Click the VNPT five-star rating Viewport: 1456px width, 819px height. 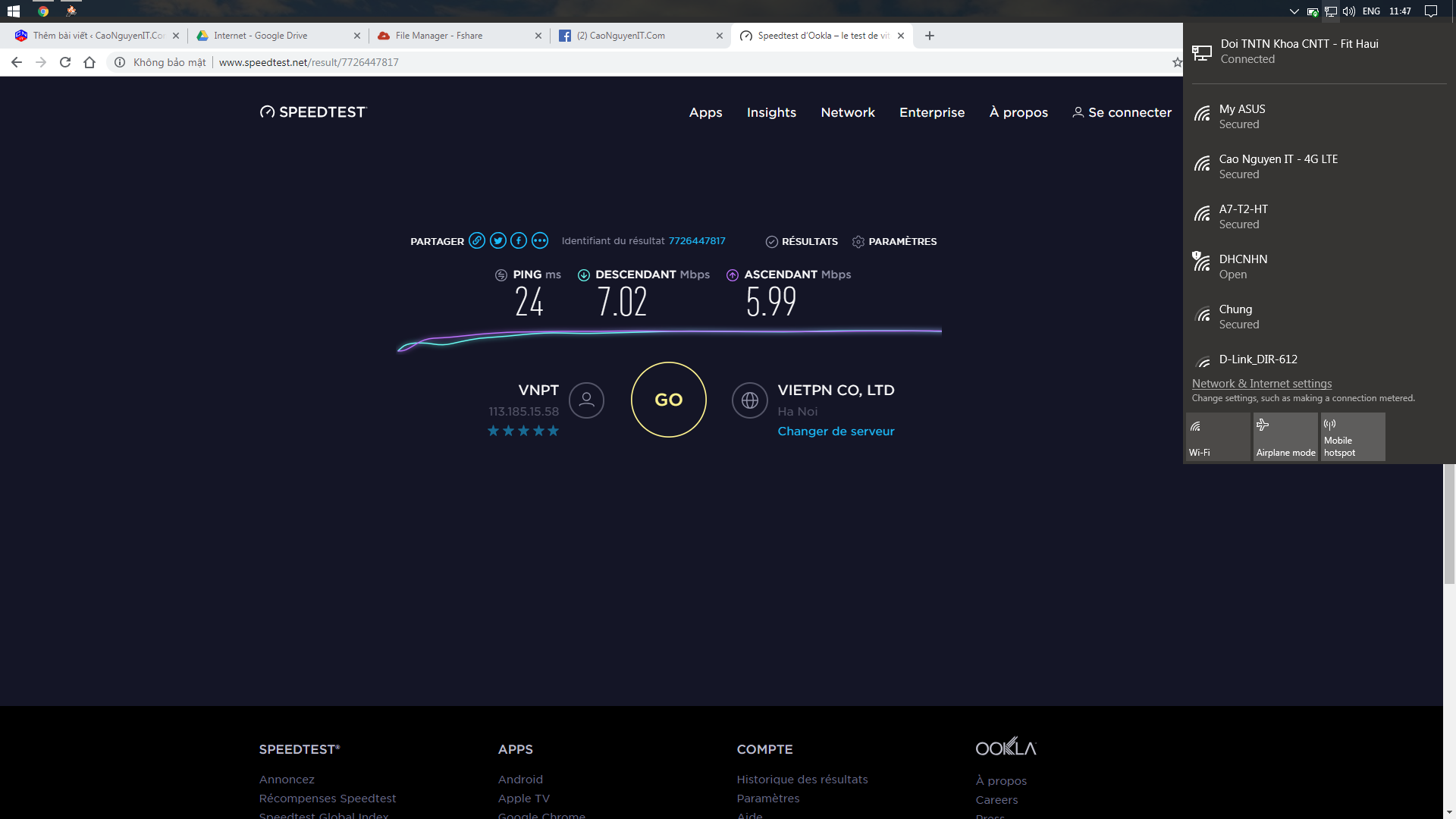pos(523,431)
